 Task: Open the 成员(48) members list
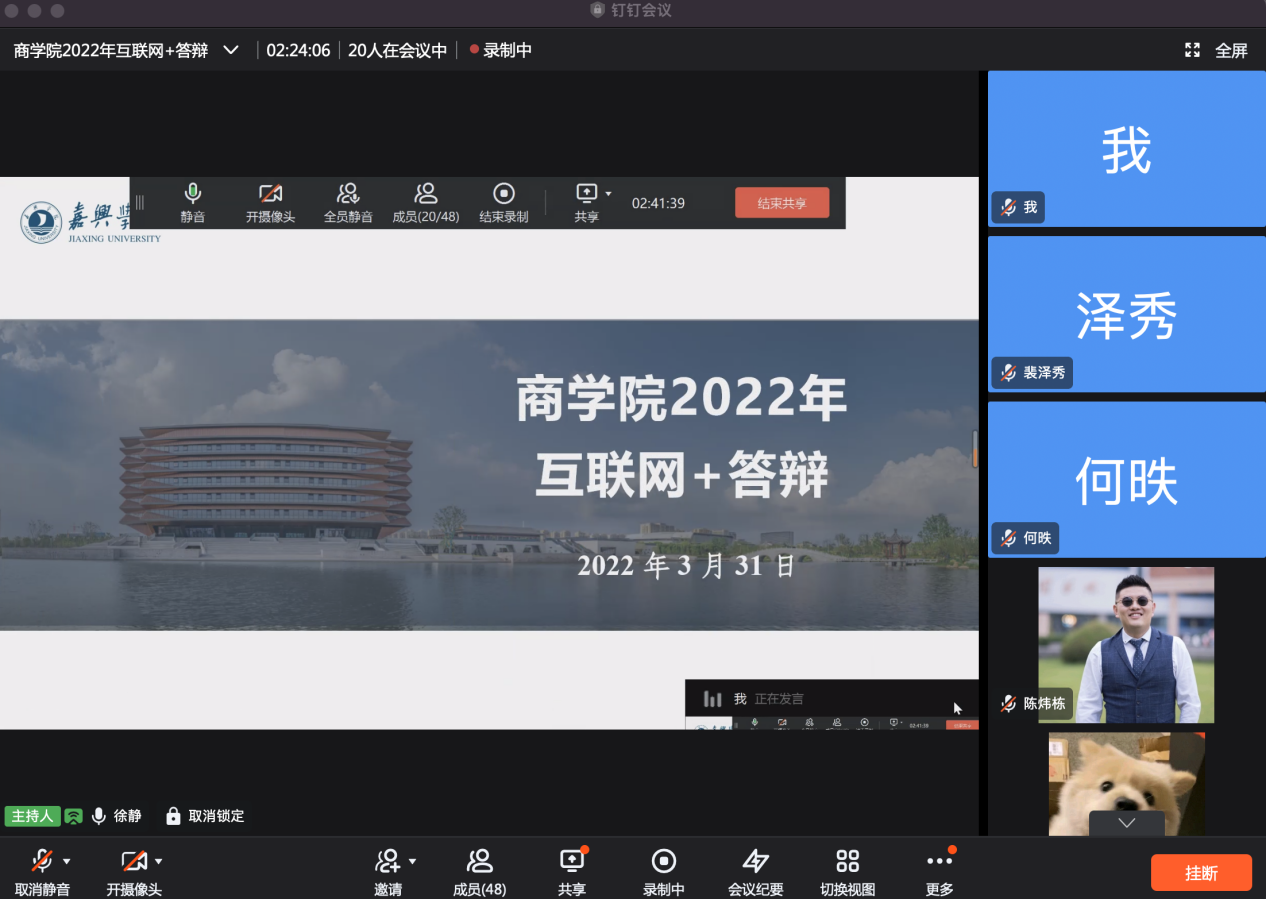pos(479,861)
